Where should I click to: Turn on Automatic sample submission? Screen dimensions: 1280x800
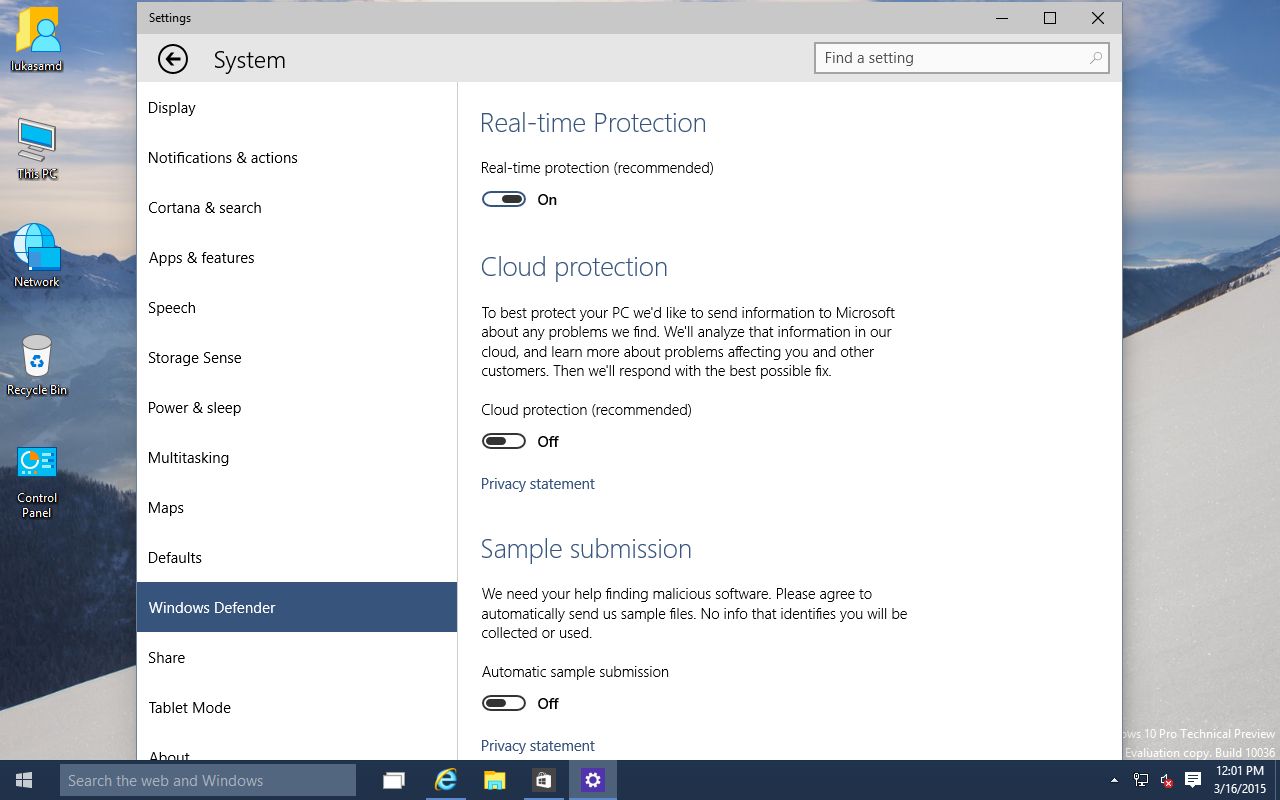click(x=504, y=703)
